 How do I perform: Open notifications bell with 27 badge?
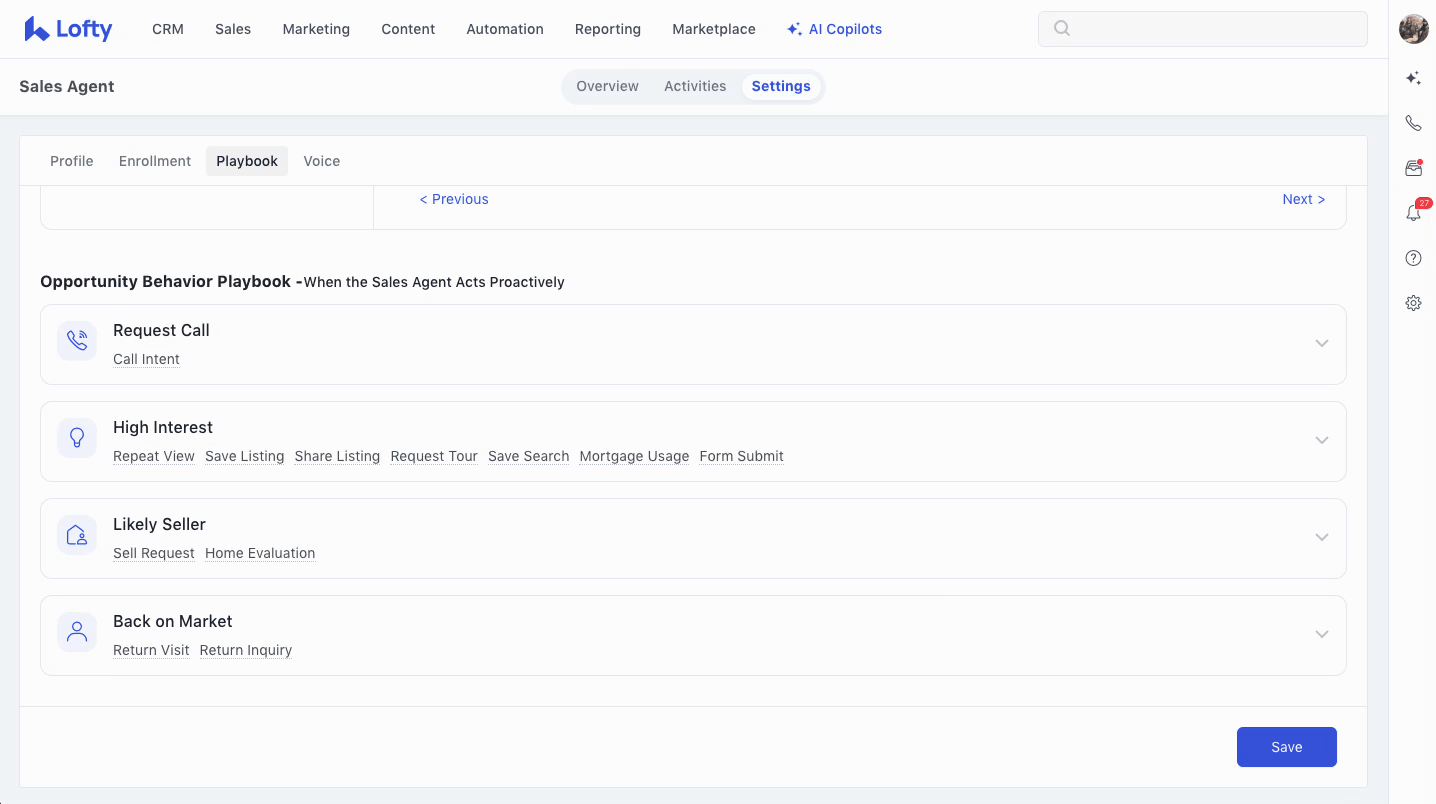click(x=1413, y=213)
